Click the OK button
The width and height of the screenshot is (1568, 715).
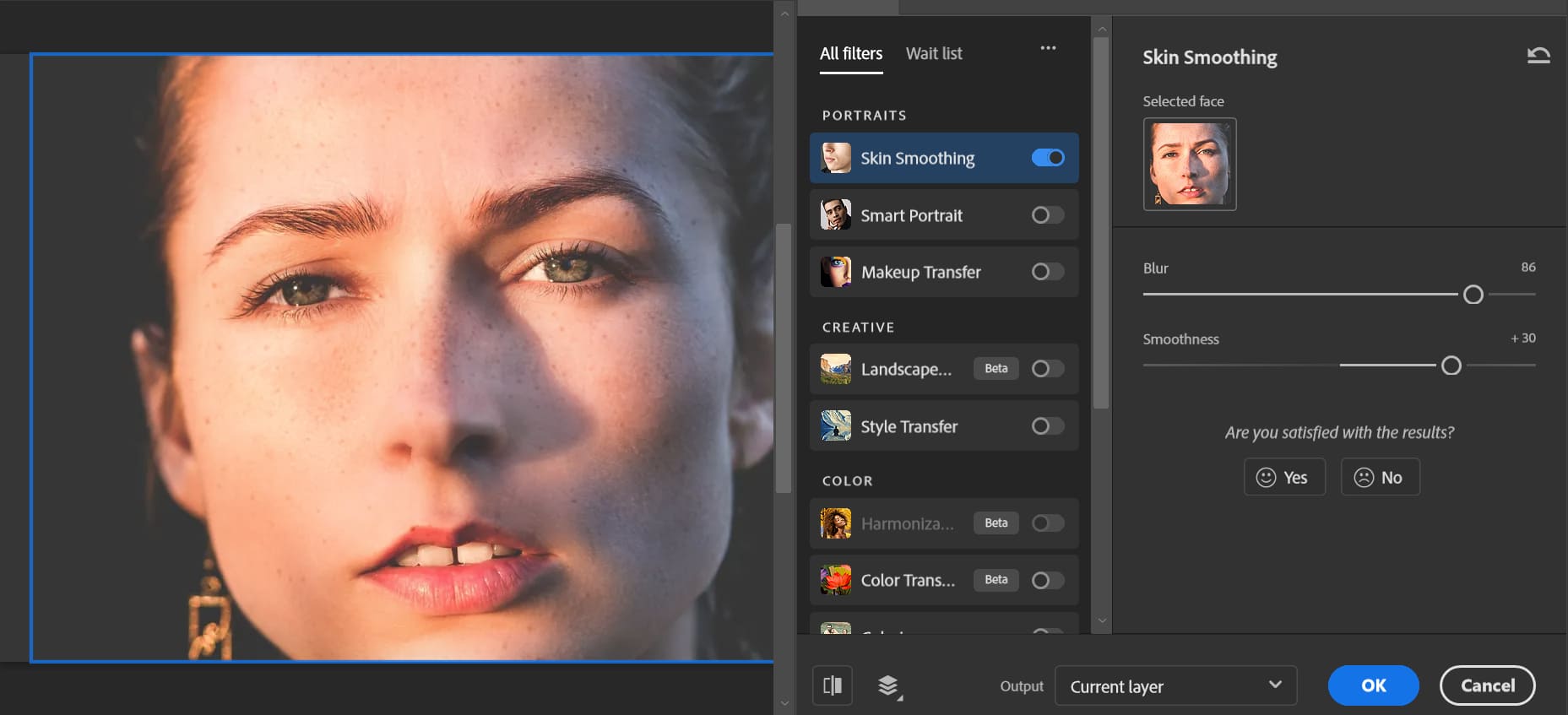(x=1373, y=685)
